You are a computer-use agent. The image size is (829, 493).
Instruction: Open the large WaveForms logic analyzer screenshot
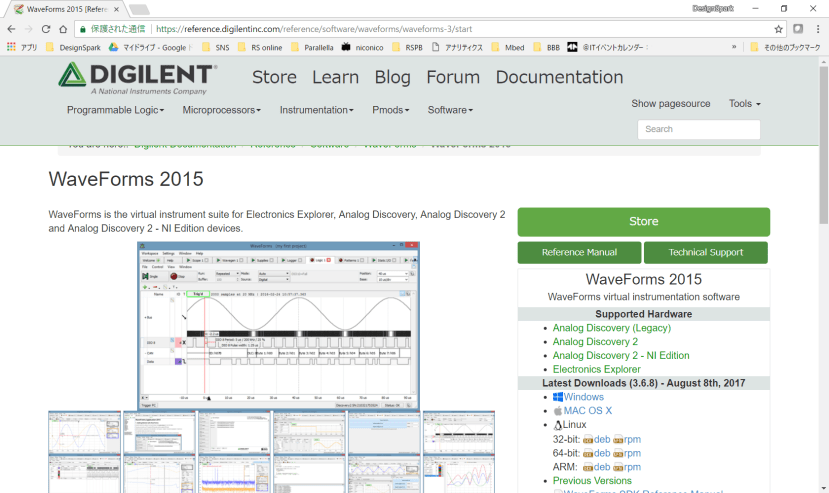click(x=278, y=325)
